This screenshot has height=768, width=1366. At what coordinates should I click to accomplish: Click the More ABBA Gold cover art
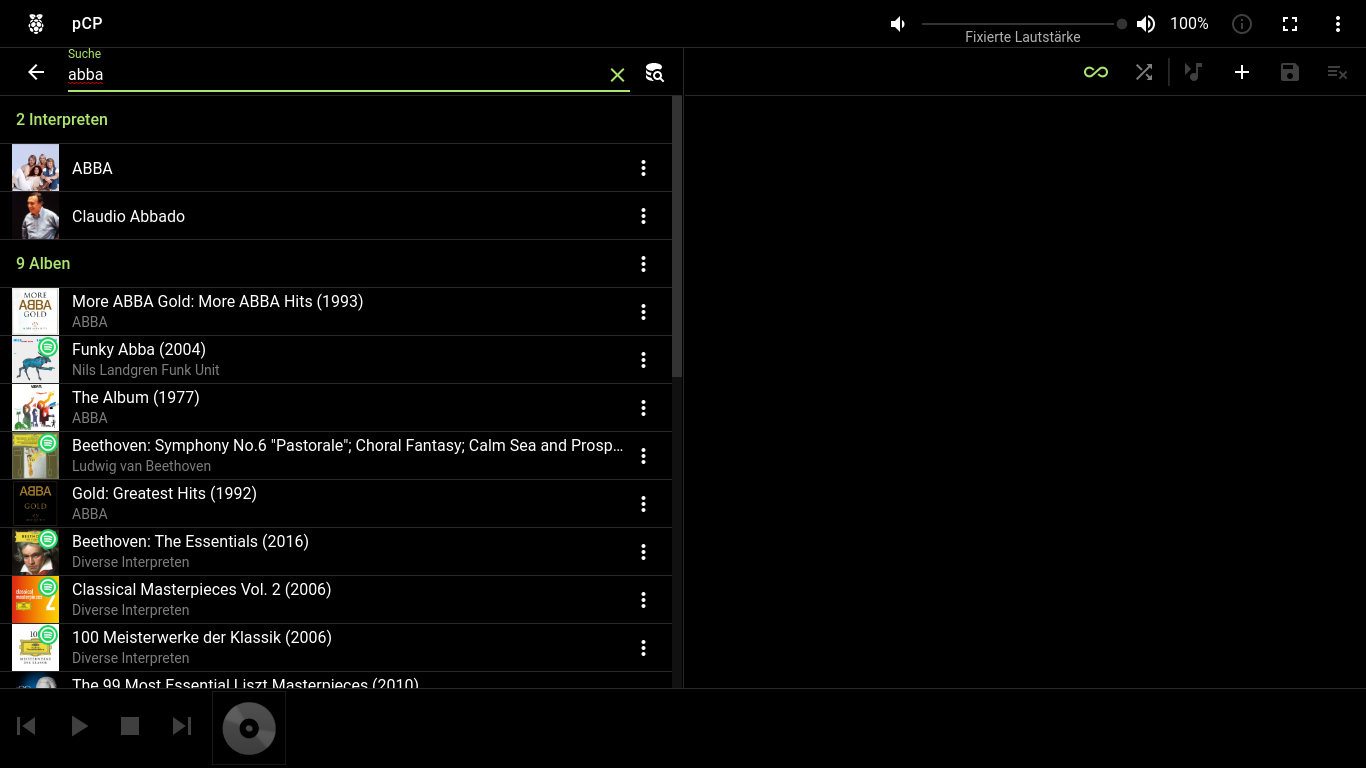click(35, 312)
